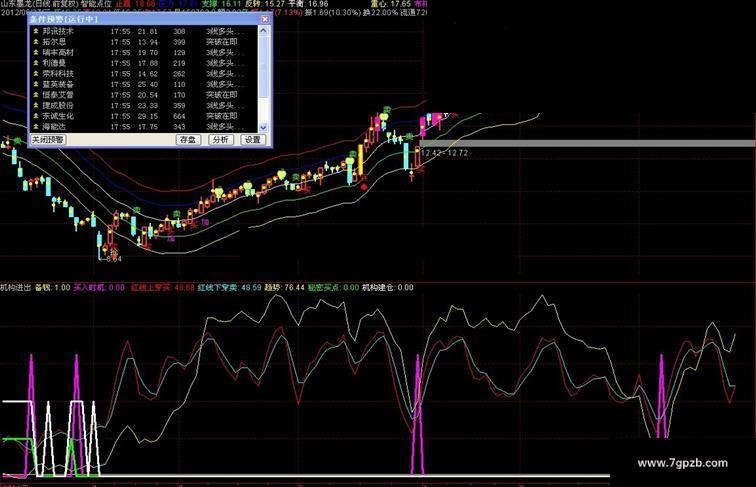Click the 反转: 15.27 reversal value
This screenshot has height=487, width=756.
[265, 3]
